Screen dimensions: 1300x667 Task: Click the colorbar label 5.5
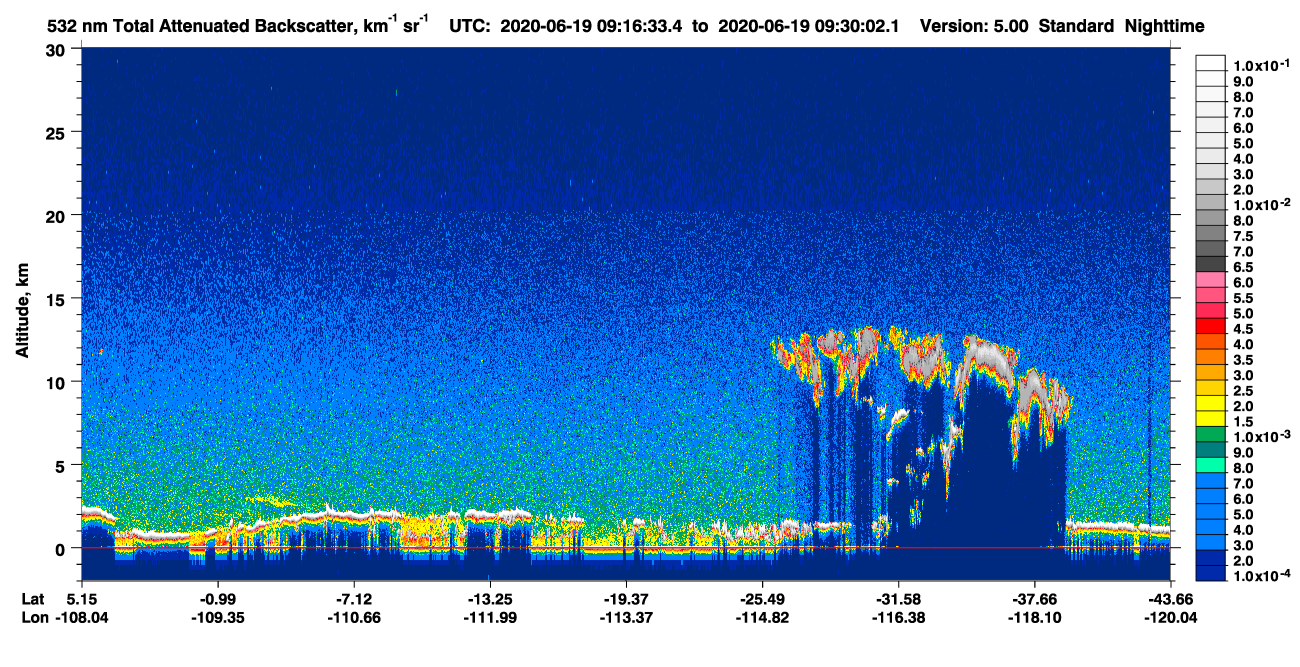(x=1243, y=298)
